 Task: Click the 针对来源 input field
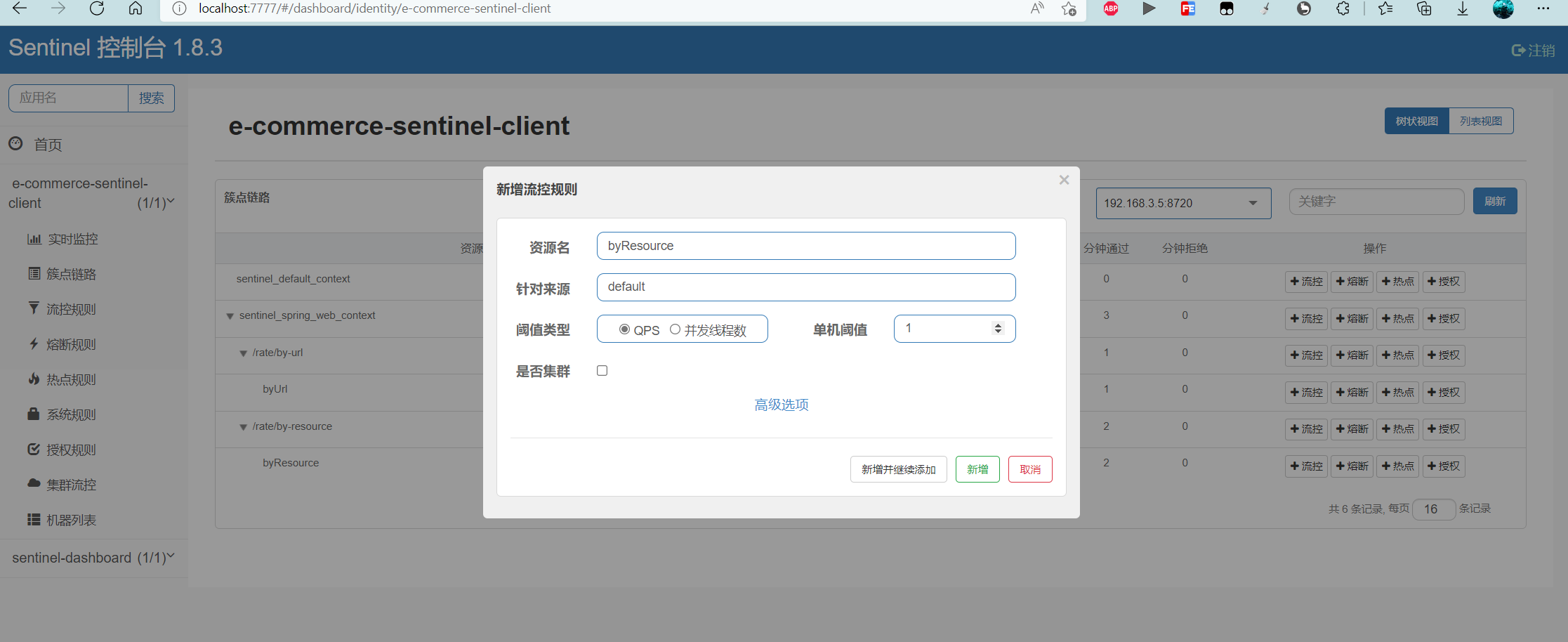(x=806, y=287)
